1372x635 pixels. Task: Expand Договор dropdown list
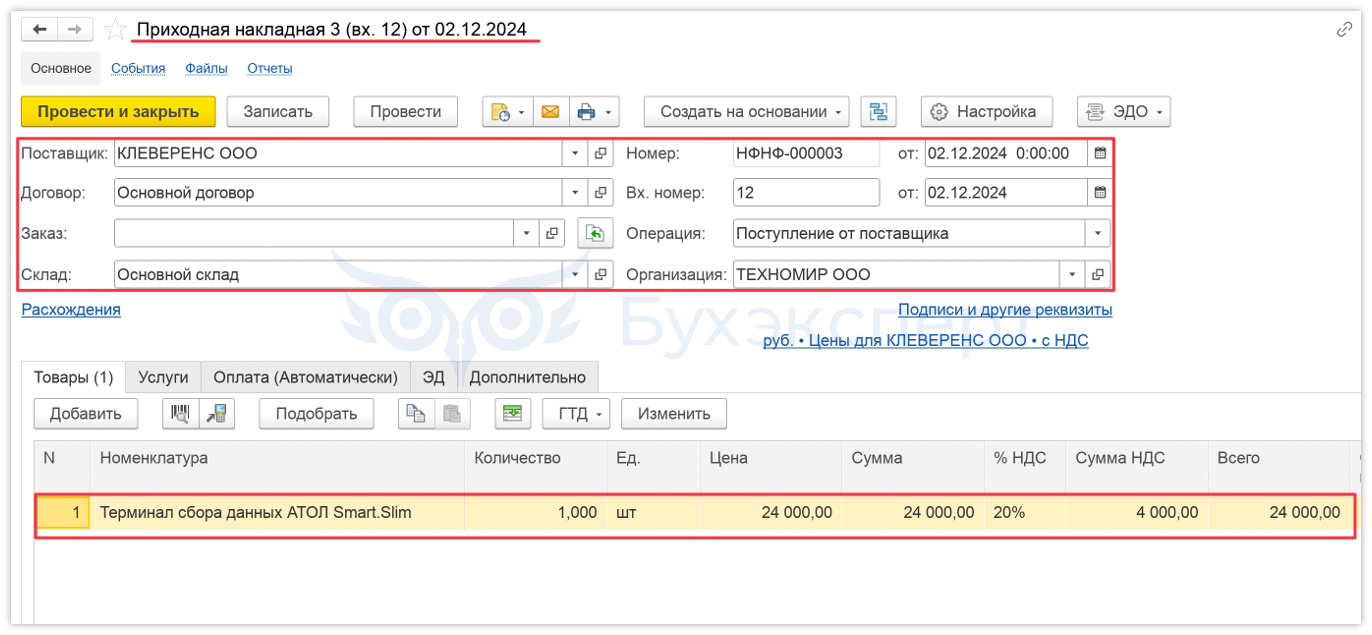pos(575,193)
